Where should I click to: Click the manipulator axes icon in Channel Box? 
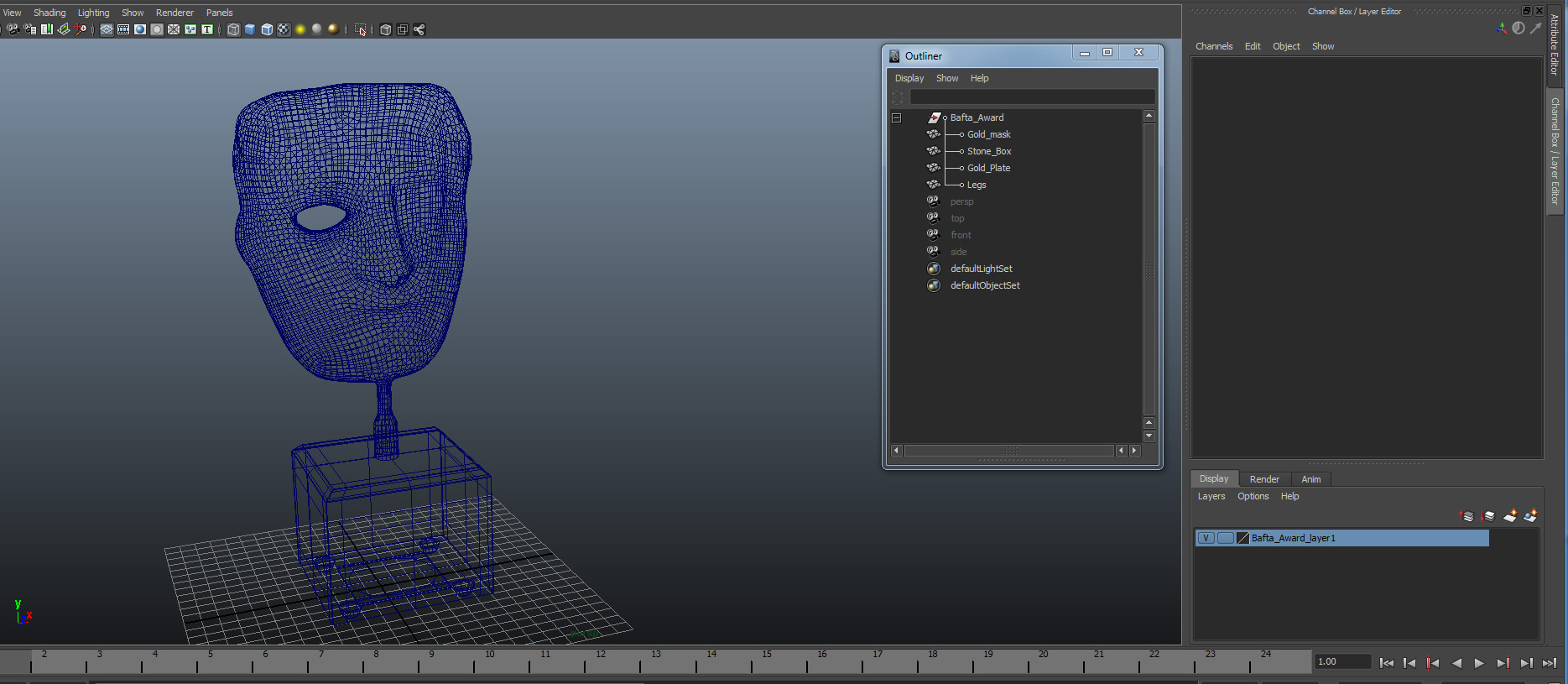click(x=1500, y=29)
